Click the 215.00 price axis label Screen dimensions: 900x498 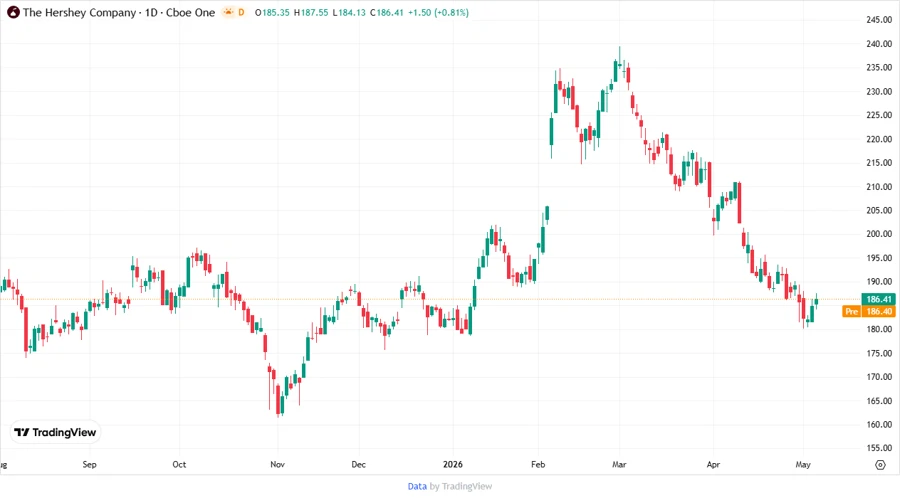coord(879,162)
